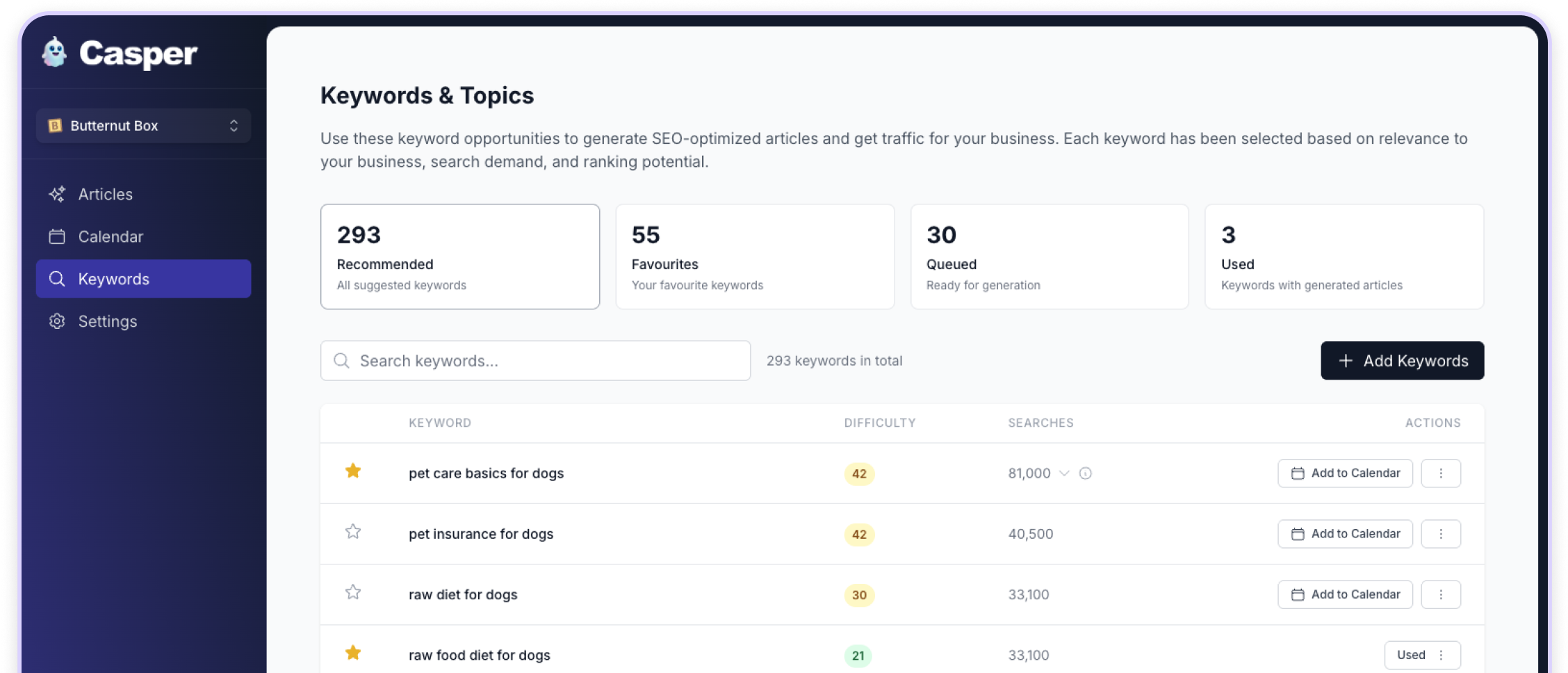Image resolution: width=1568 pixels, height=673 pixels.
Task: Click the Articles sparkle icon in sidebar
Action: click(x=57, y=194)
